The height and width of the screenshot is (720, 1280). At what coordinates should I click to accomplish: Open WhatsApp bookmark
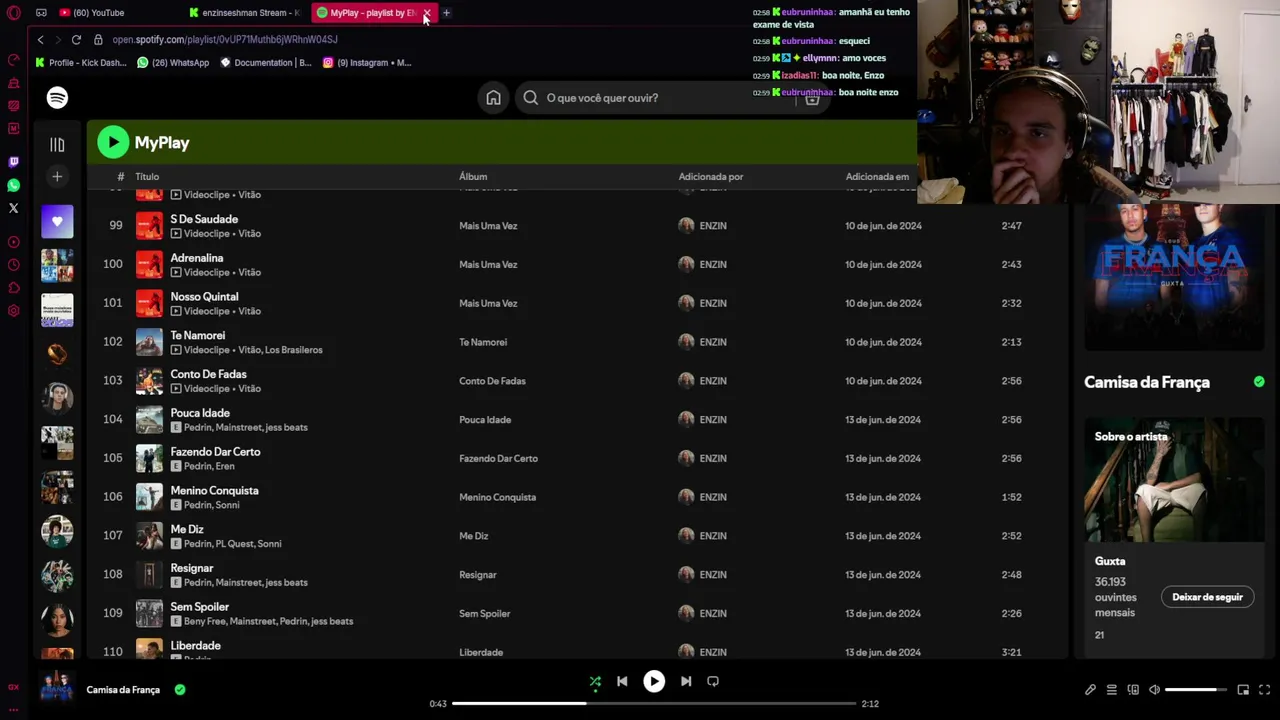click(x=173, y=63)
